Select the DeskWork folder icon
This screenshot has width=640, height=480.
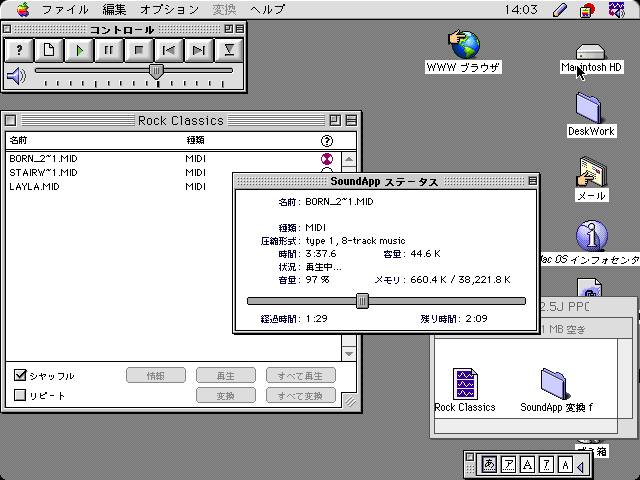pos(589,108)
